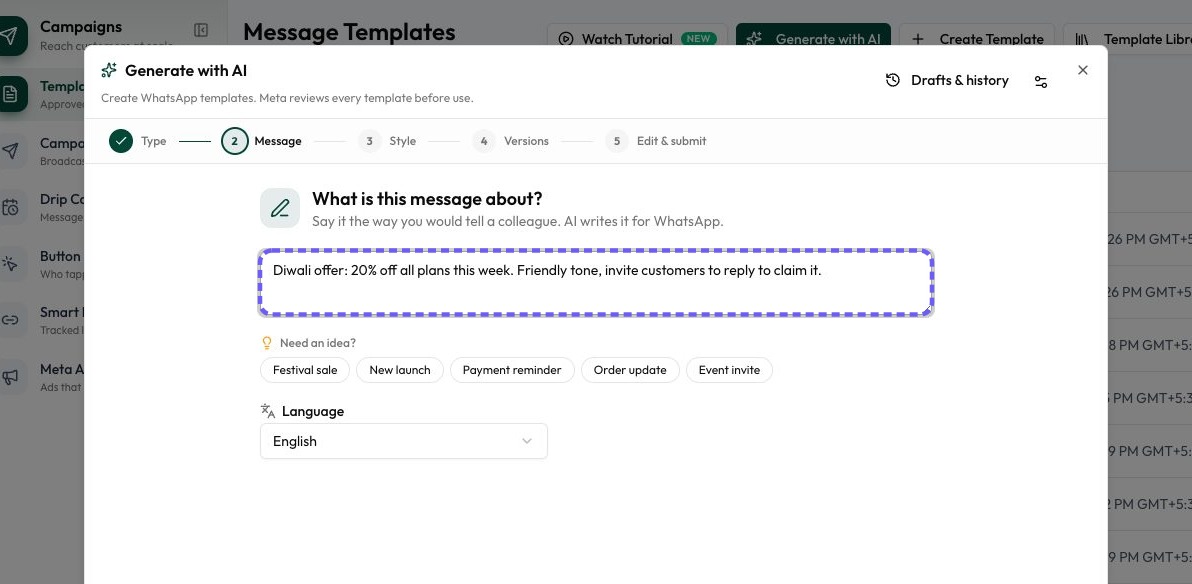Screen dimensions: 1192x584
Task: Open the settings sliders icon in dialog header
Action: pos(1041,81)
